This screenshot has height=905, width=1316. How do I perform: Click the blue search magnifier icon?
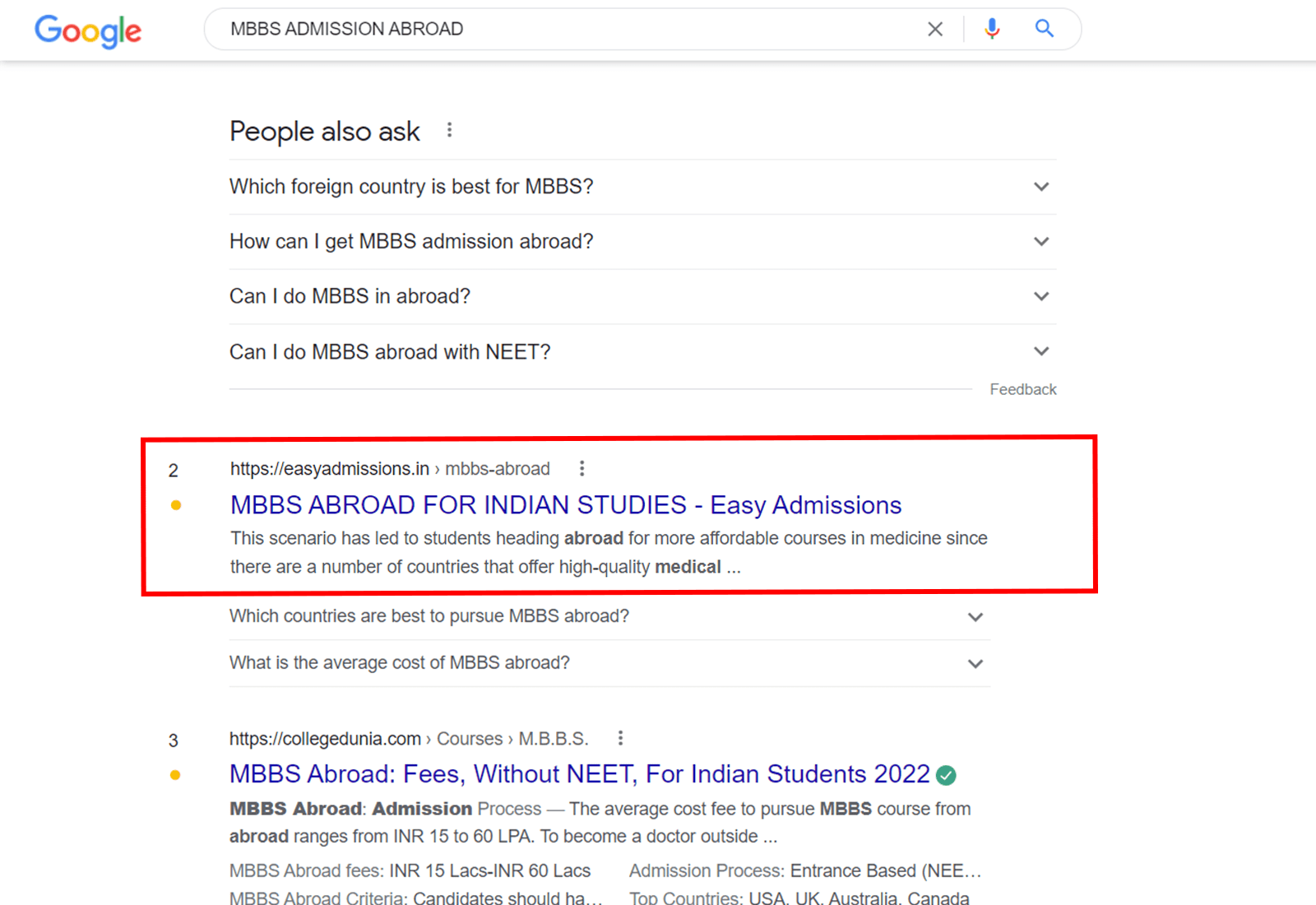(x=1044, y=29)
